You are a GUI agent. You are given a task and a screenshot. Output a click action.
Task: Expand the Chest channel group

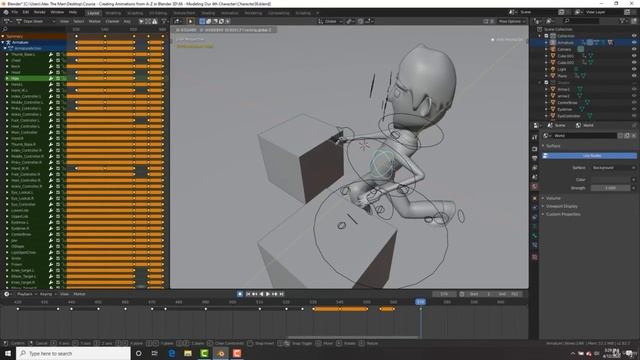(7, 60)
